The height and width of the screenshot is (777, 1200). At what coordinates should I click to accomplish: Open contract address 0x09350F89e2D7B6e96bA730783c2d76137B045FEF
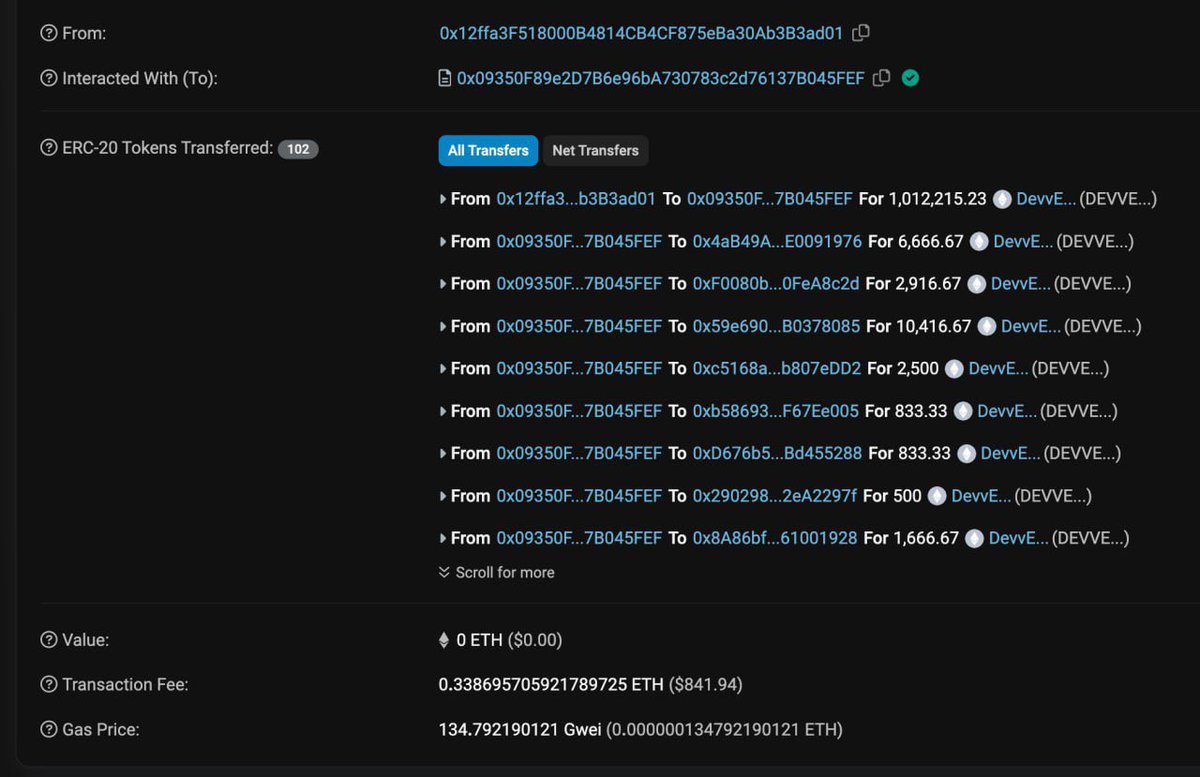tap(660, 78)
